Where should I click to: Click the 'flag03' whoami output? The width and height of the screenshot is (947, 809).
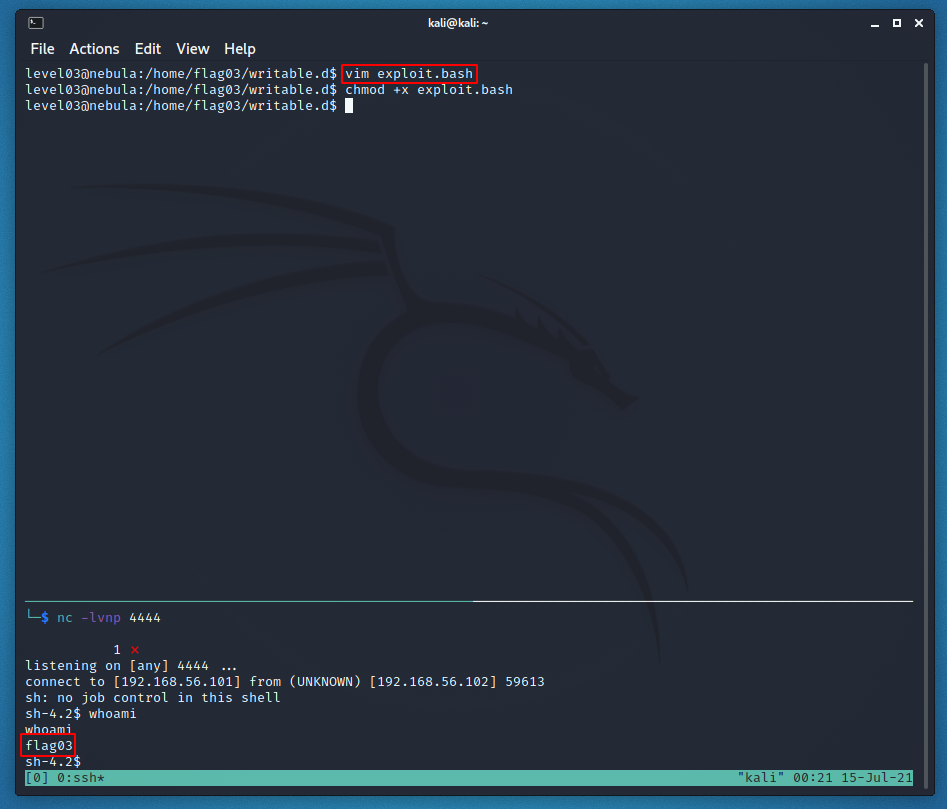click(x=49, y=746)
